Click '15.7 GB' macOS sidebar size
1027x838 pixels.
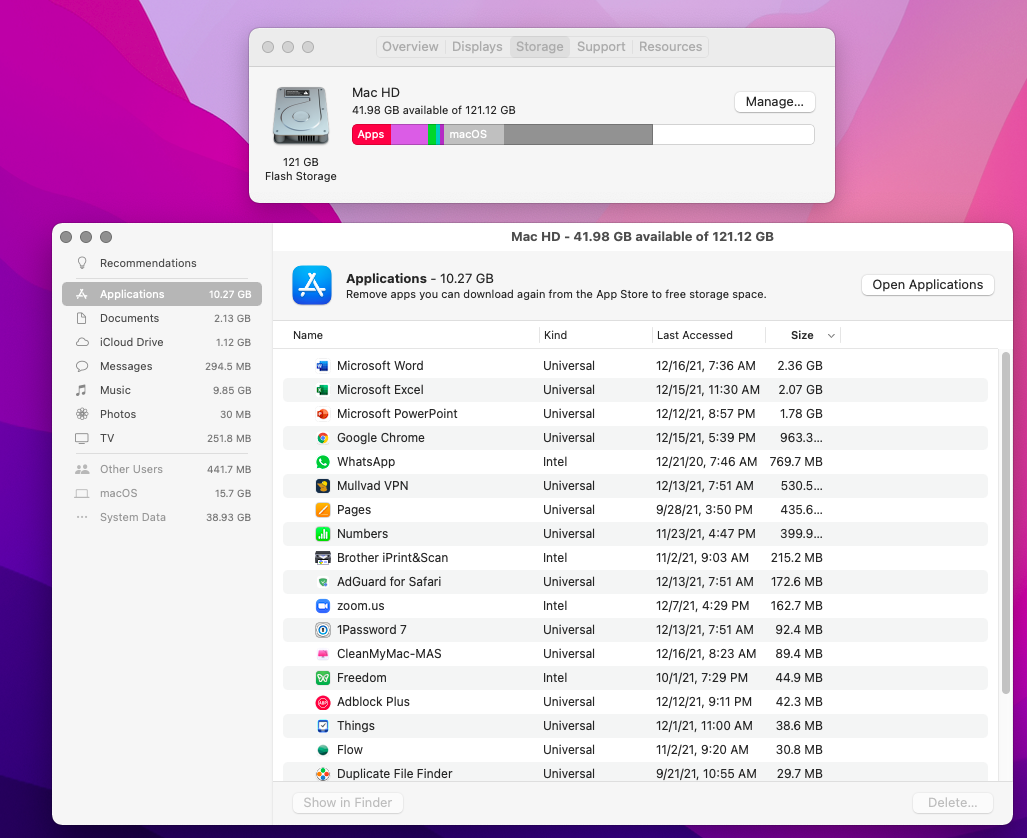pos(233,493)
